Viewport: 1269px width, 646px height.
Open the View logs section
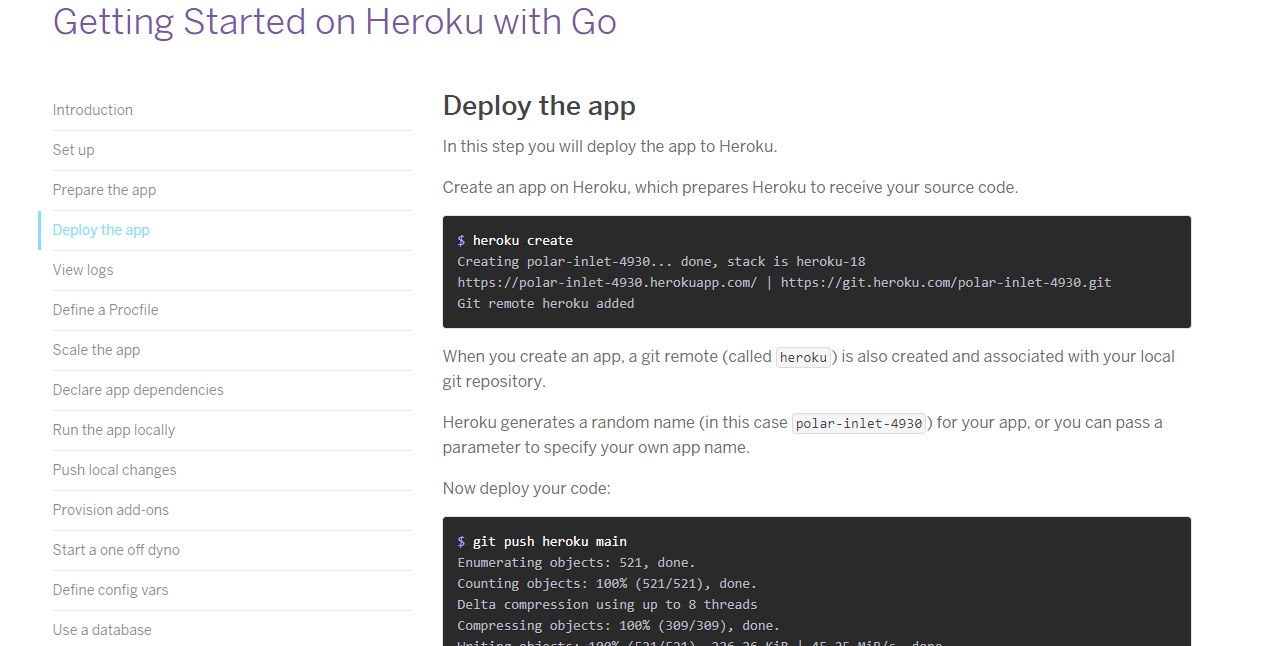(x=83, y=270)
